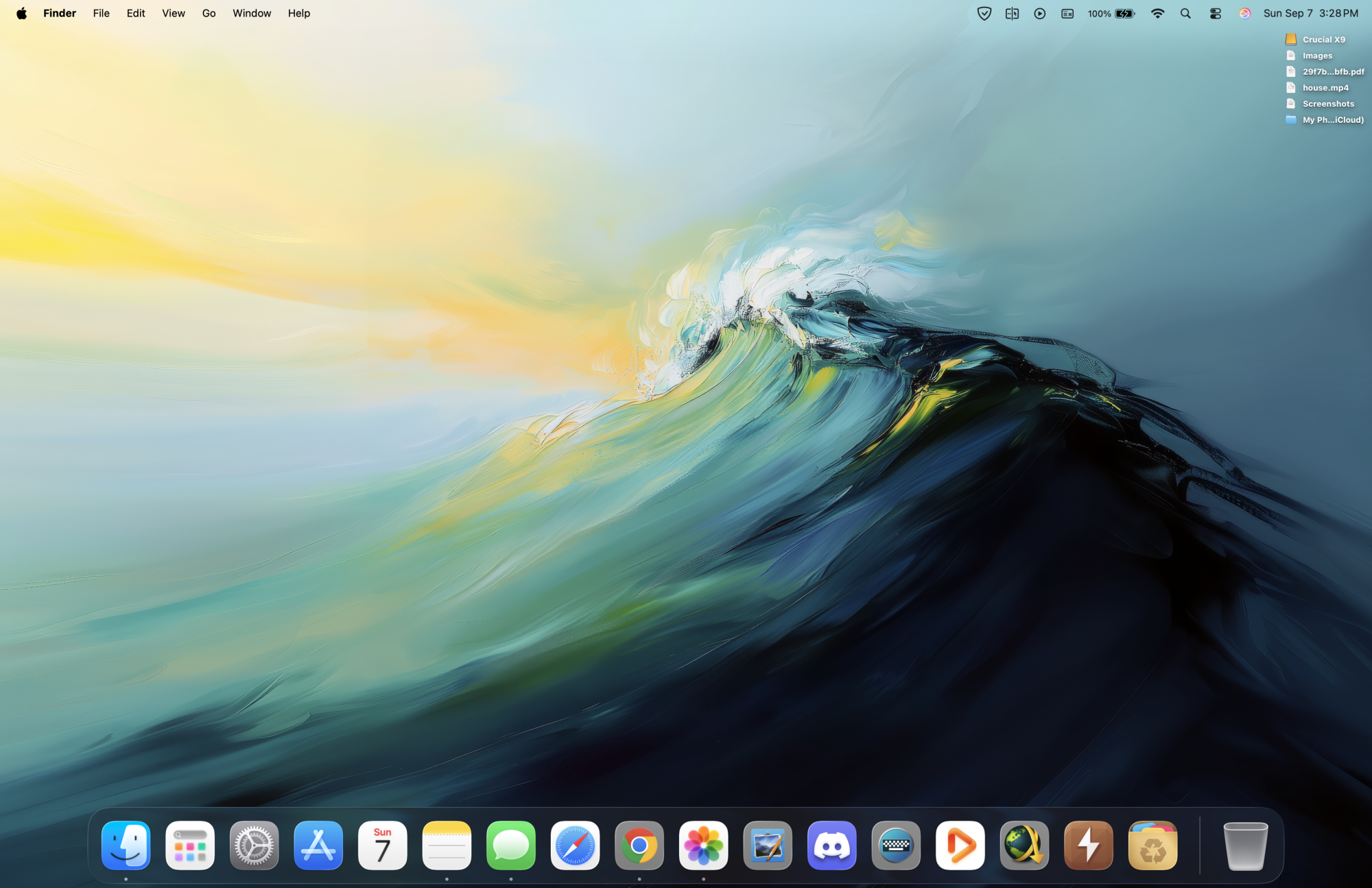The image size is (1372, 888).
Task: Open Discord from the Dock
Action: tap(831, 845)
